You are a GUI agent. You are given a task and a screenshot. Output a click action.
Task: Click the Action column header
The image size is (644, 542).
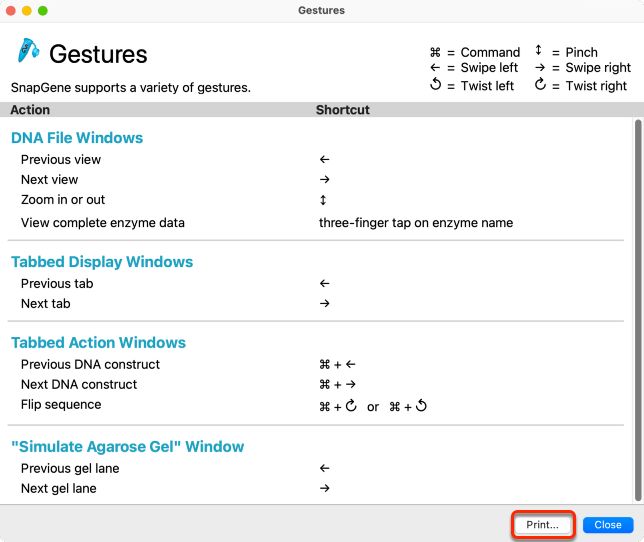[x=30, y=110]
